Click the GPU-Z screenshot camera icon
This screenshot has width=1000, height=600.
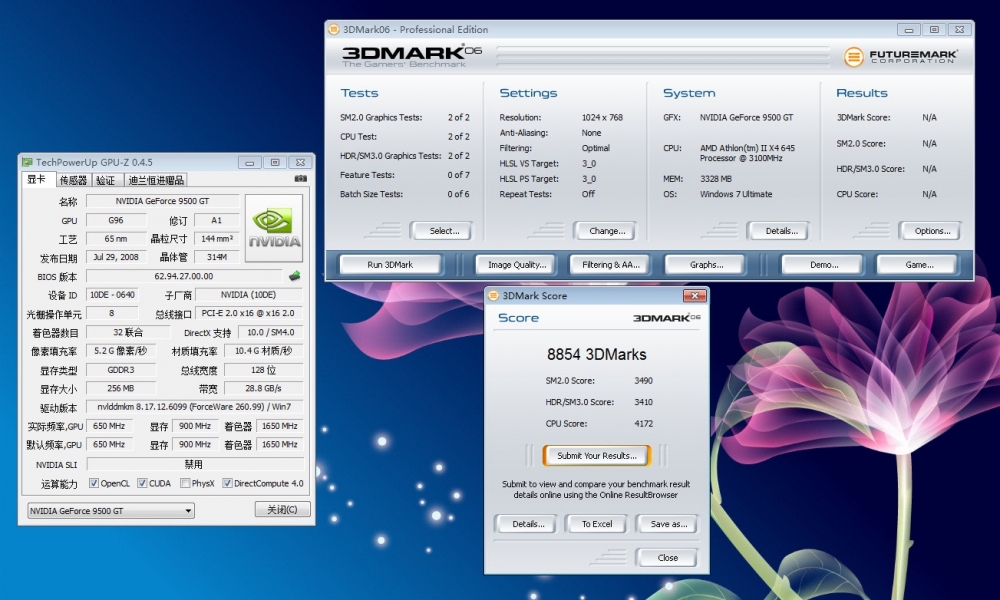pyautogui.click(x=300, y=179)
